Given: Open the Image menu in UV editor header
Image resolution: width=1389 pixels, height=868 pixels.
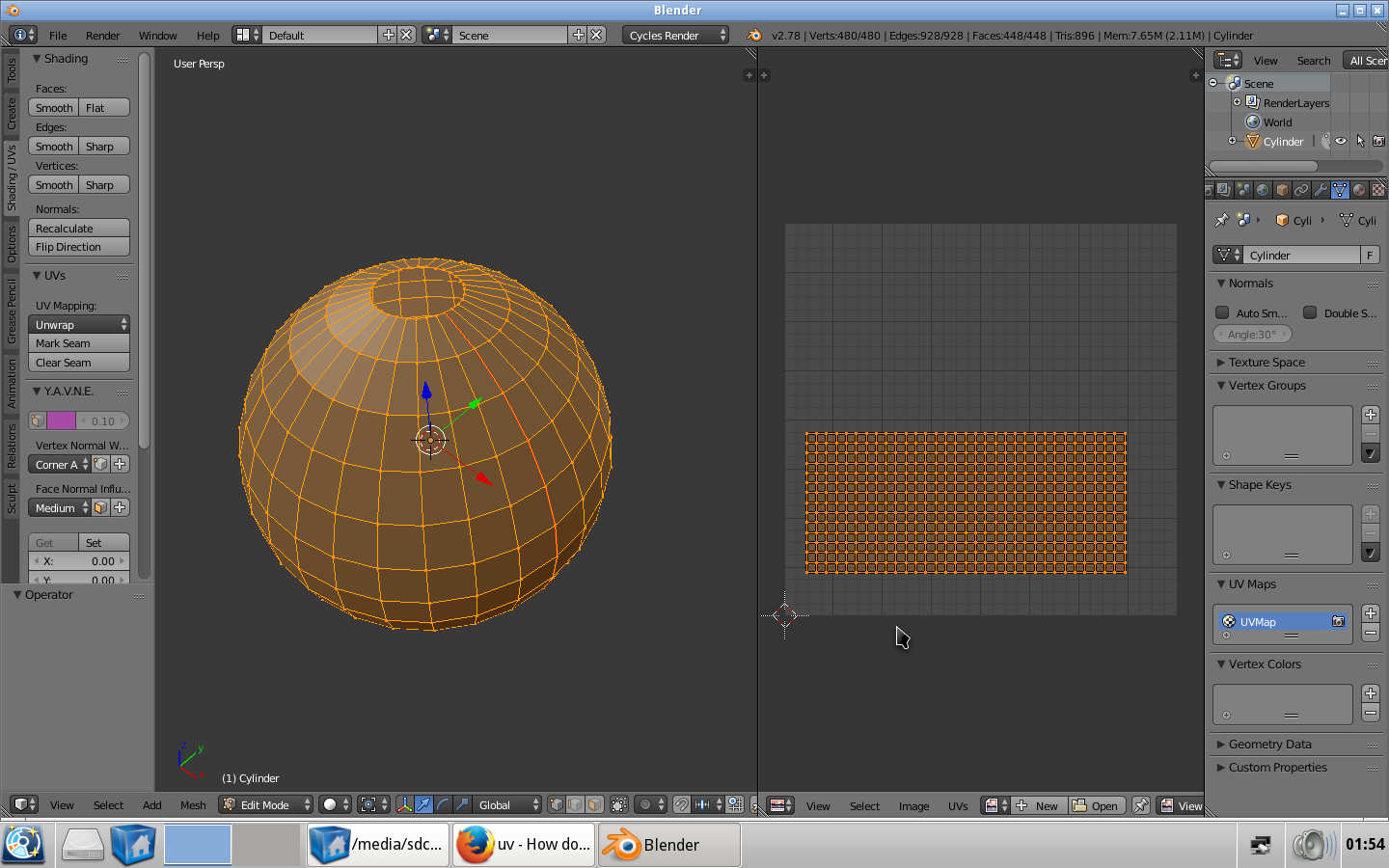Looking at the screenshot, I should (x=913, y=805).
